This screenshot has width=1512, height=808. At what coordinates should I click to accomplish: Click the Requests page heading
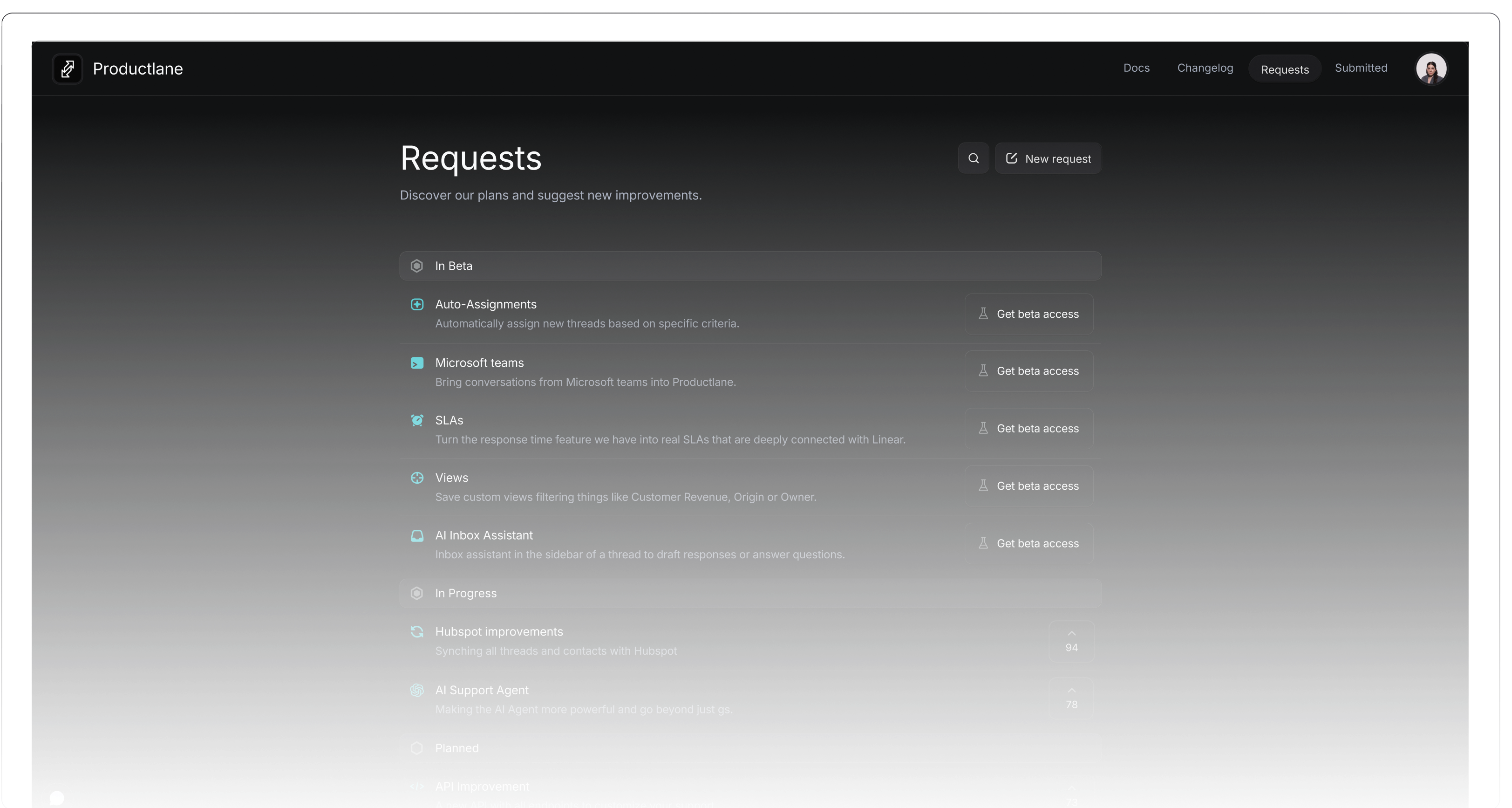[471, 158]
